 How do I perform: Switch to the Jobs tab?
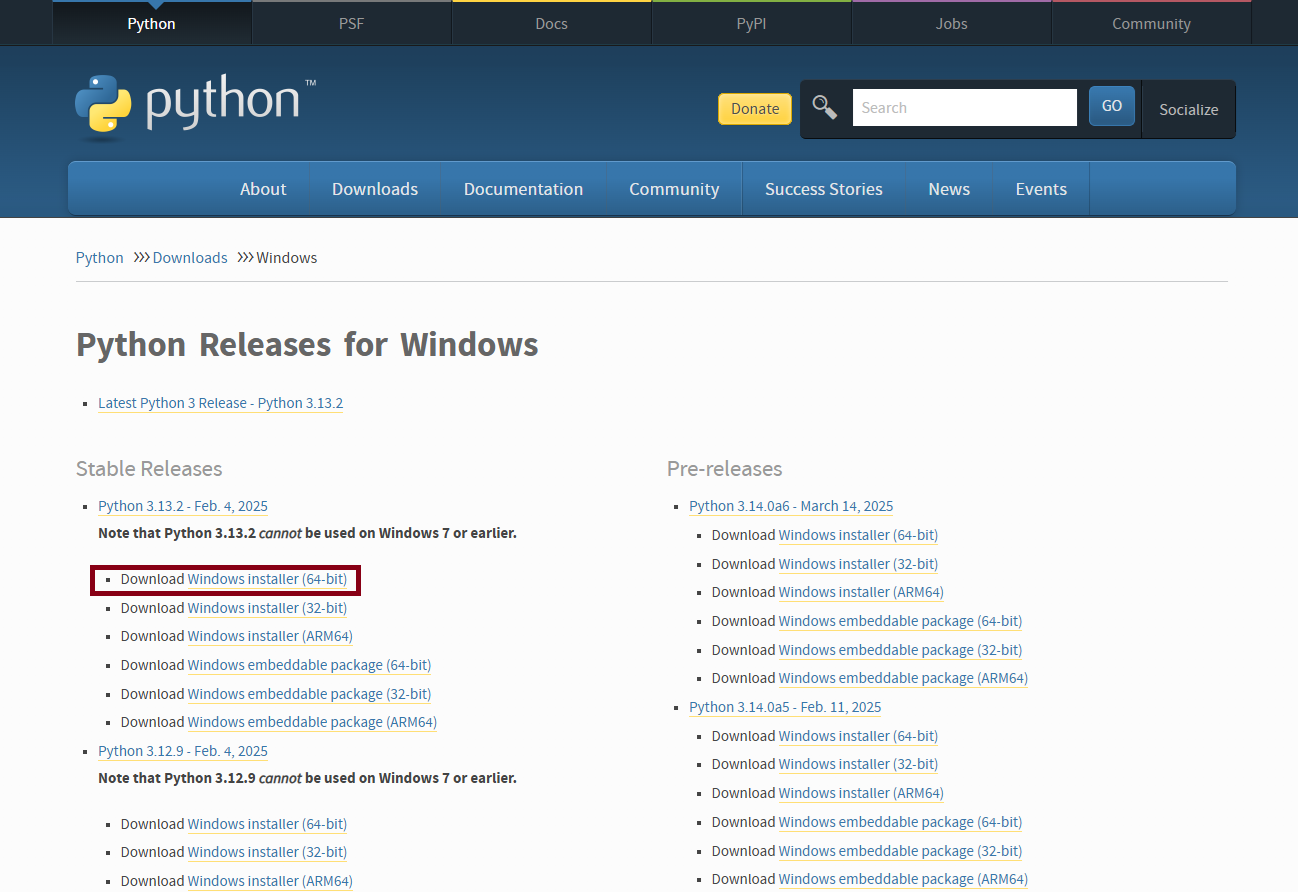(x=950, y=23)
